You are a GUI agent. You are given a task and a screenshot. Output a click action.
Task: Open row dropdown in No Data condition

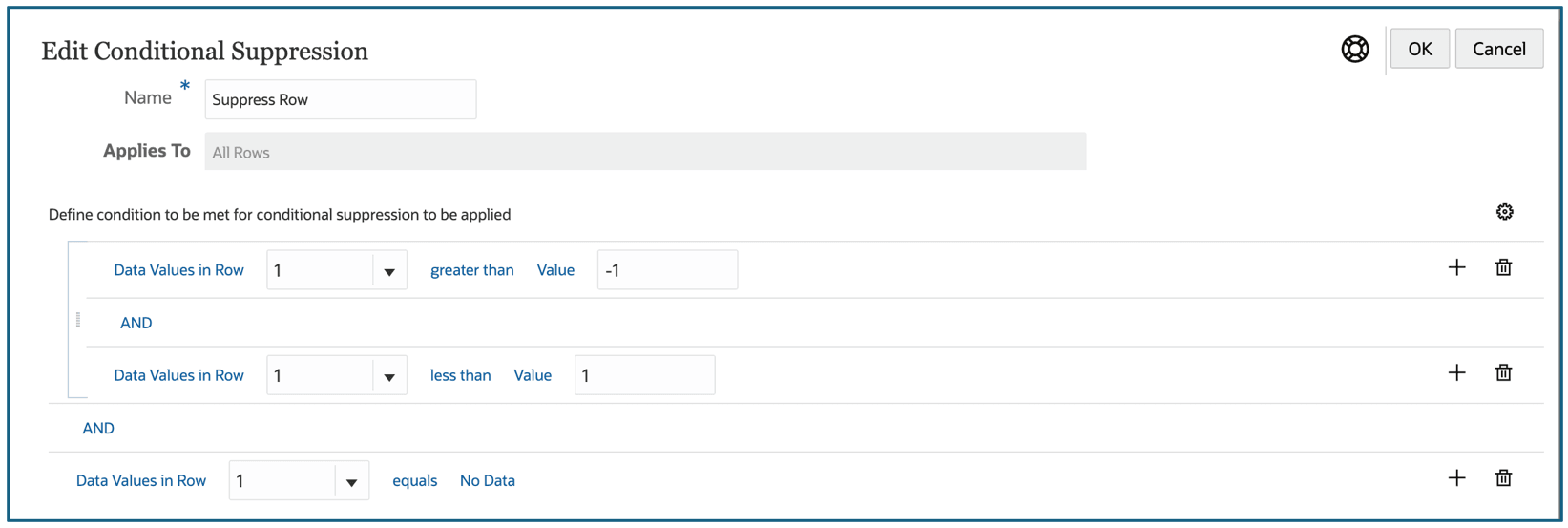351,481
